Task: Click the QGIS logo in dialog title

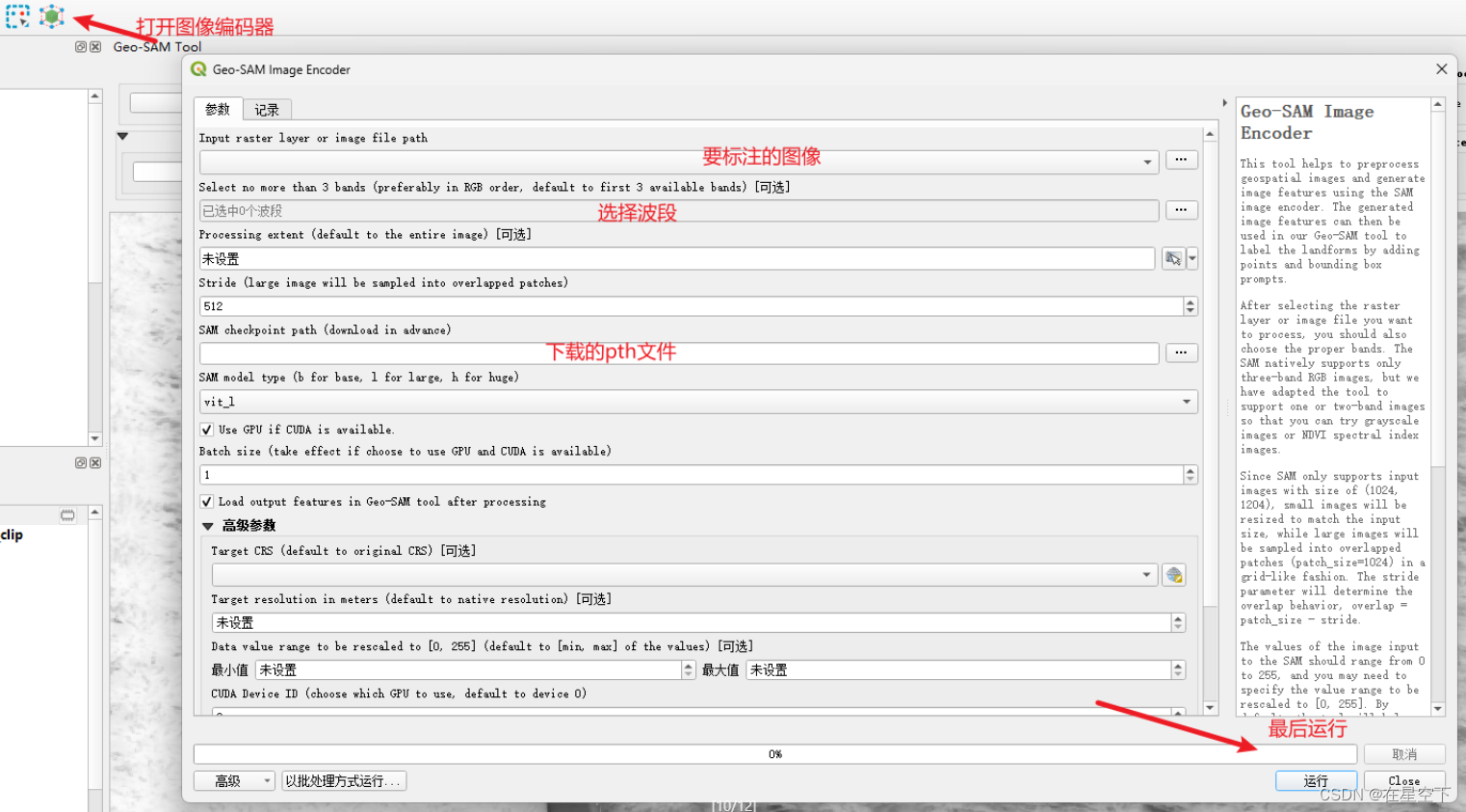Action: pos(198,69)
